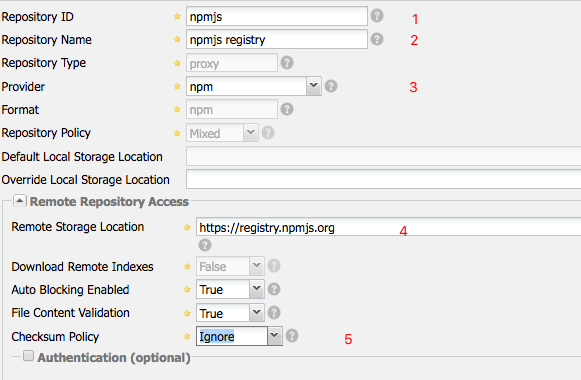Open Checksum Policy dropdown arrow
The width and height of the screenshot is (581, 380).
tap(275, 336)
